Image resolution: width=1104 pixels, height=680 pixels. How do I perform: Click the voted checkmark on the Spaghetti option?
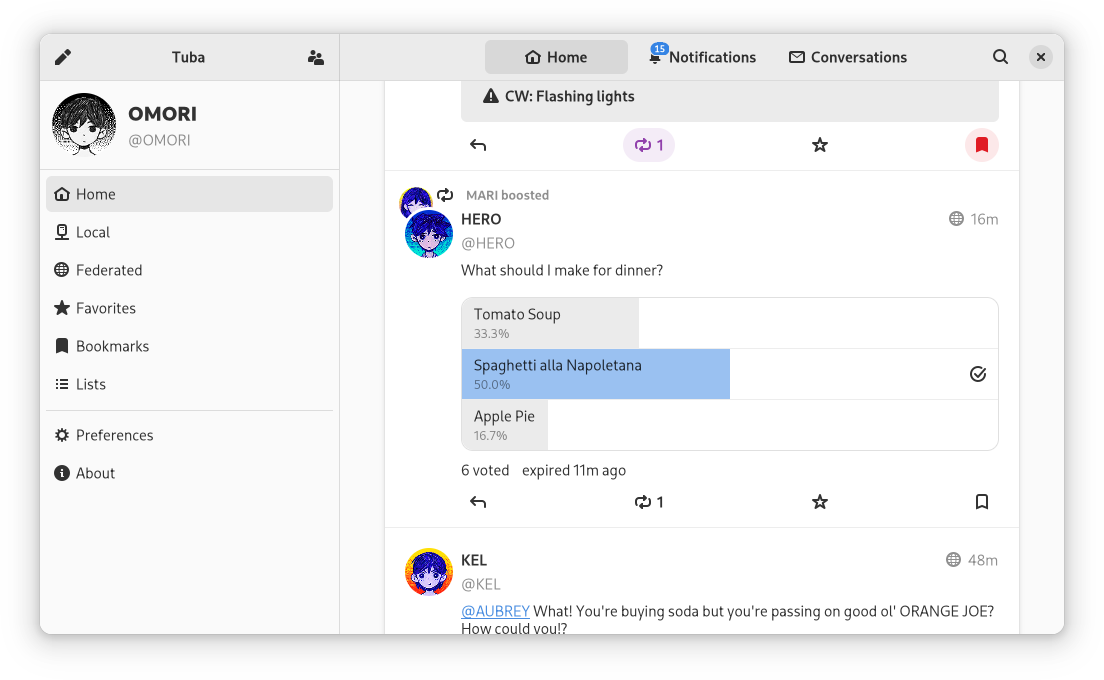coord(978,374)
